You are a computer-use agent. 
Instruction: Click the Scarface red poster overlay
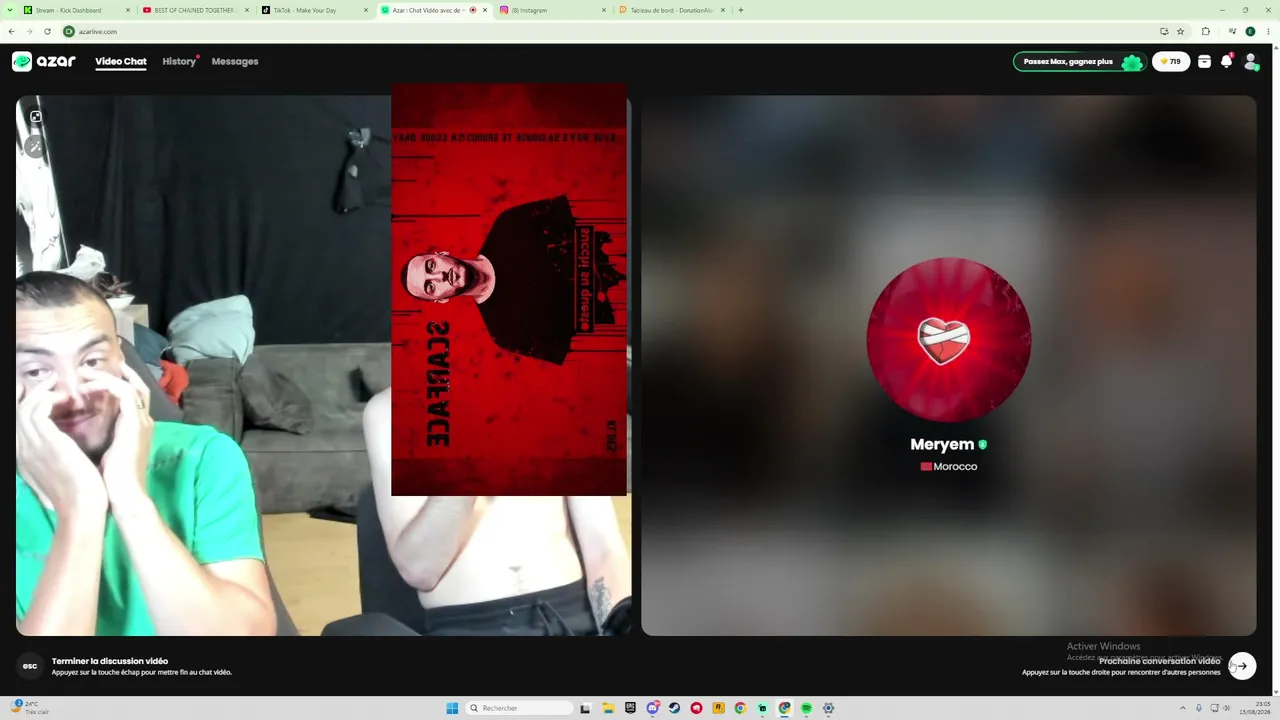point(509,290)
